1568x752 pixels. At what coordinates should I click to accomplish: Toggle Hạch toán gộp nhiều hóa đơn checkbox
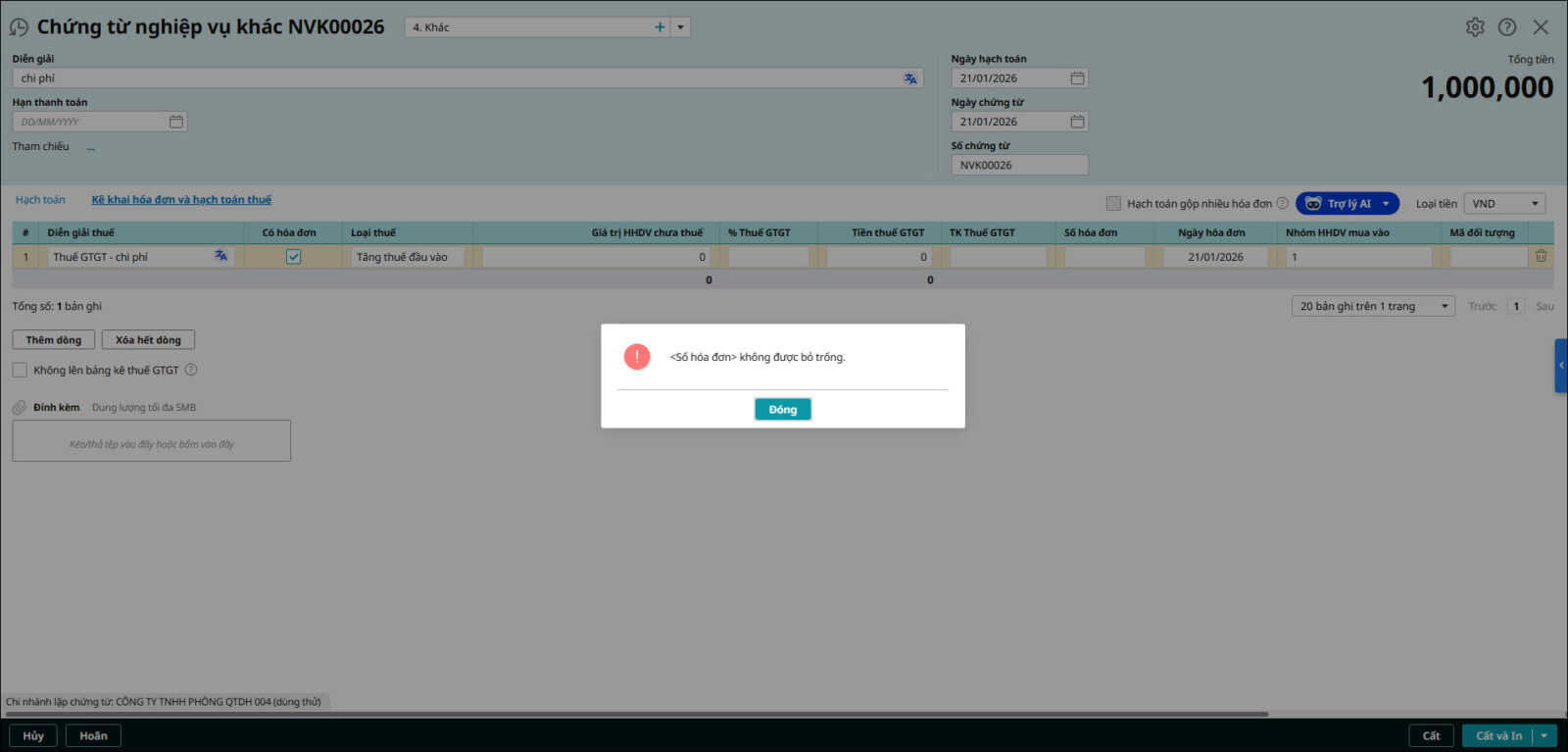(x=1113, y=204)
